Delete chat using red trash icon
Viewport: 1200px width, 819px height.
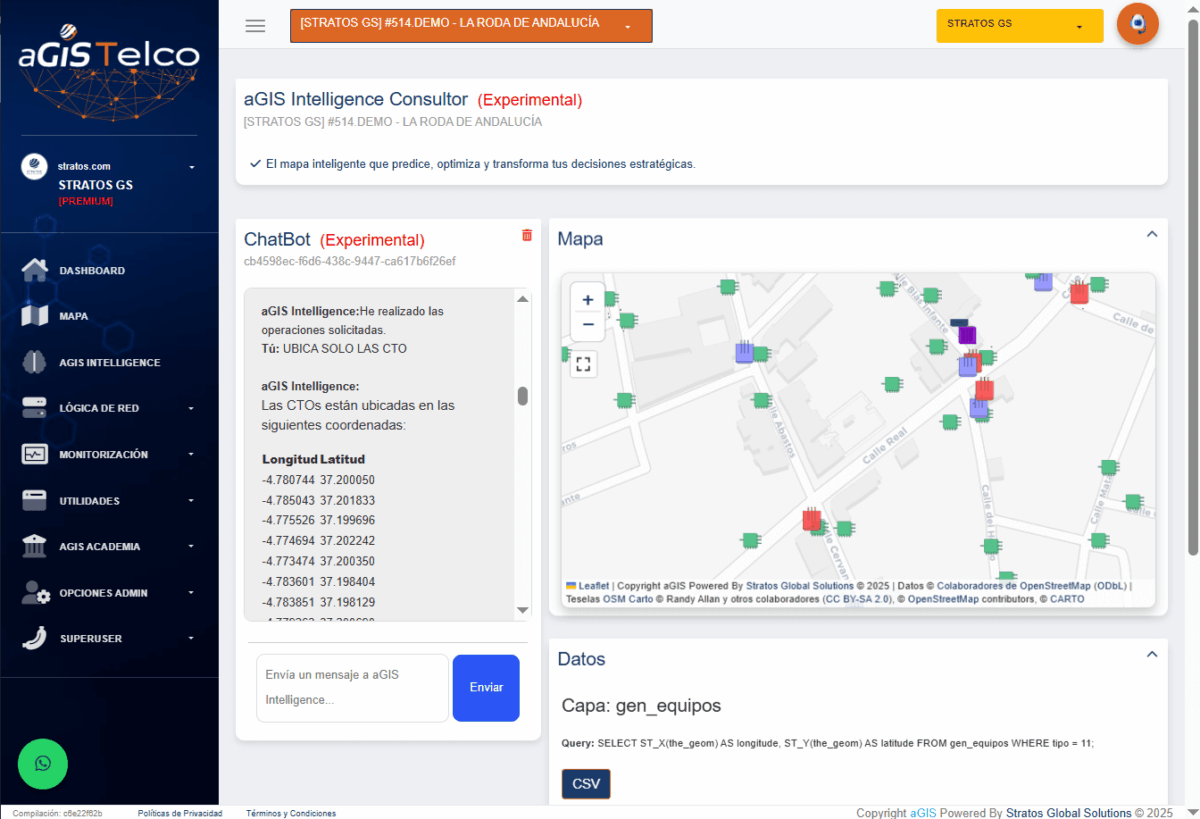[x=527, y=235]
